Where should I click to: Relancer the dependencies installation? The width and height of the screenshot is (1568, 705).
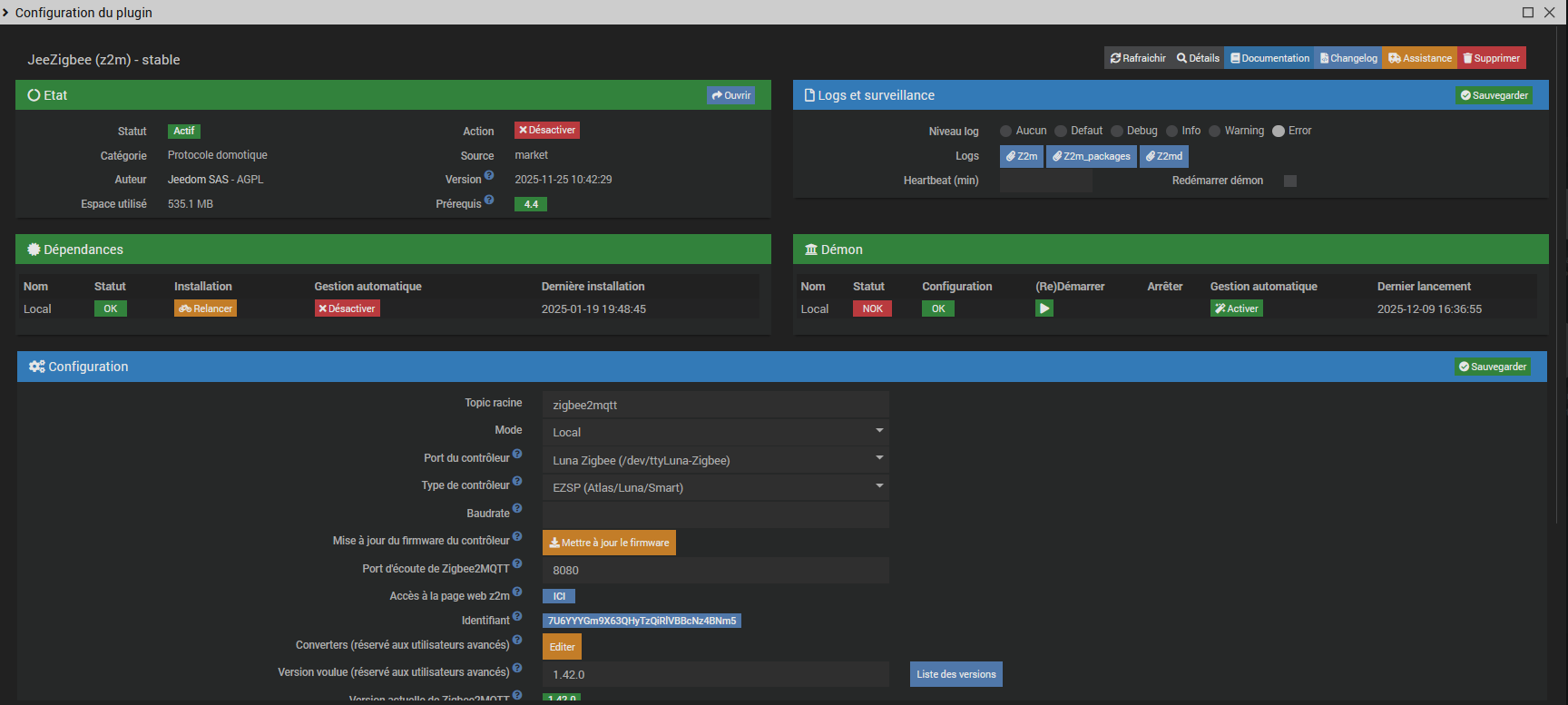point(205,308)
